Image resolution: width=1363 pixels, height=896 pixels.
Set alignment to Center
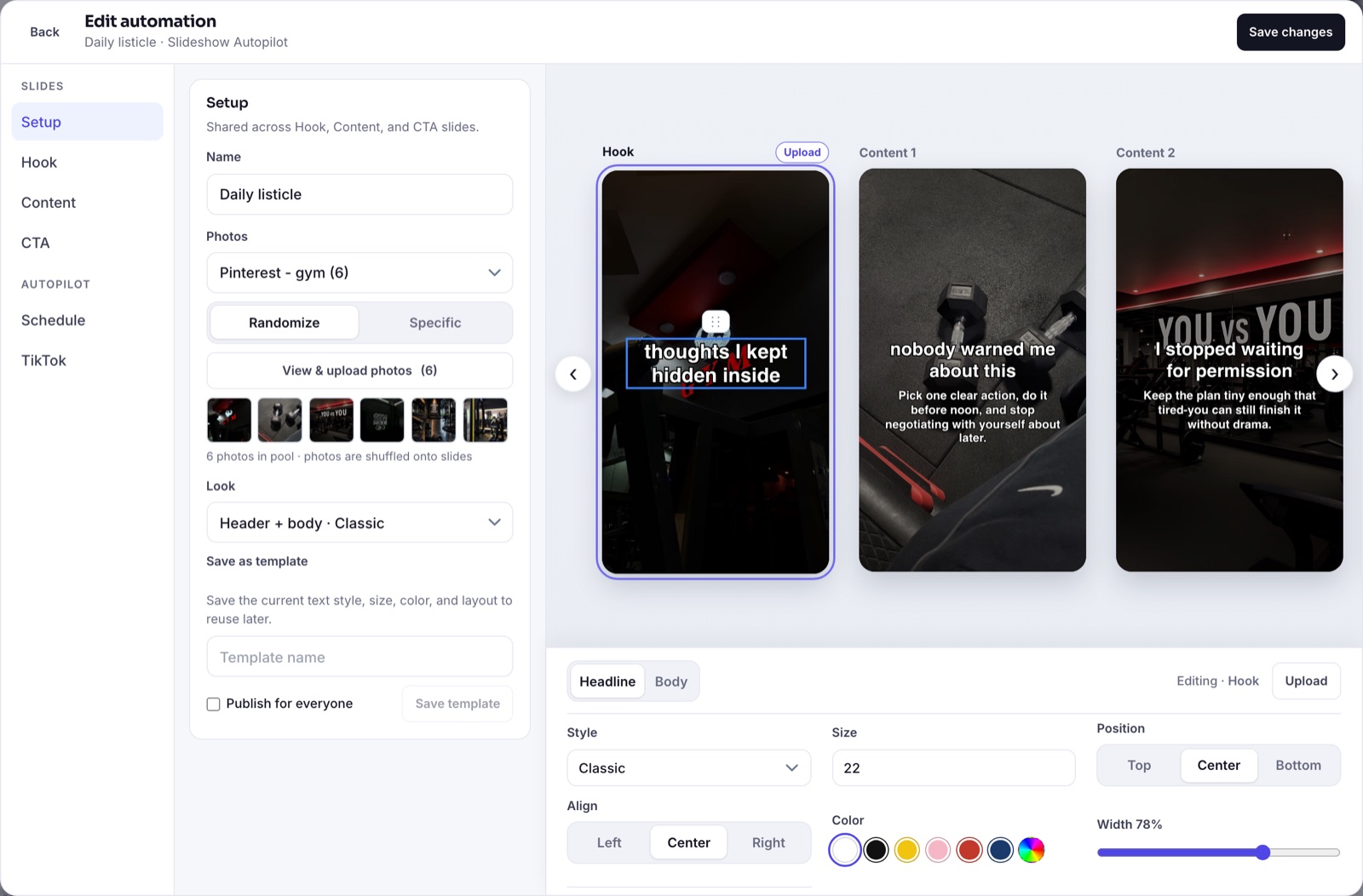click(x=688, y=843)
